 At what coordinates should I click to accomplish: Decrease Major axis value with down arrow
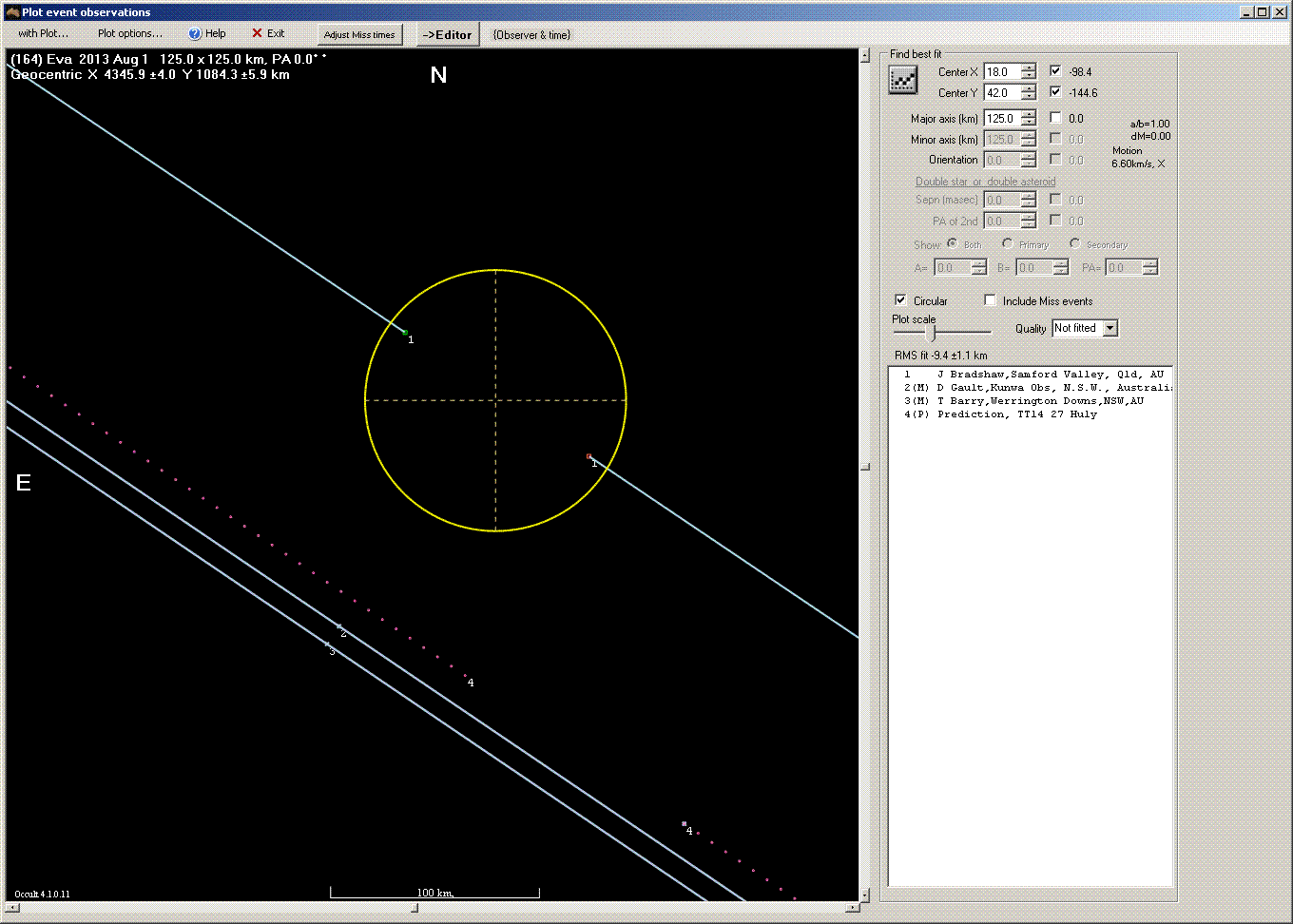1028,123
